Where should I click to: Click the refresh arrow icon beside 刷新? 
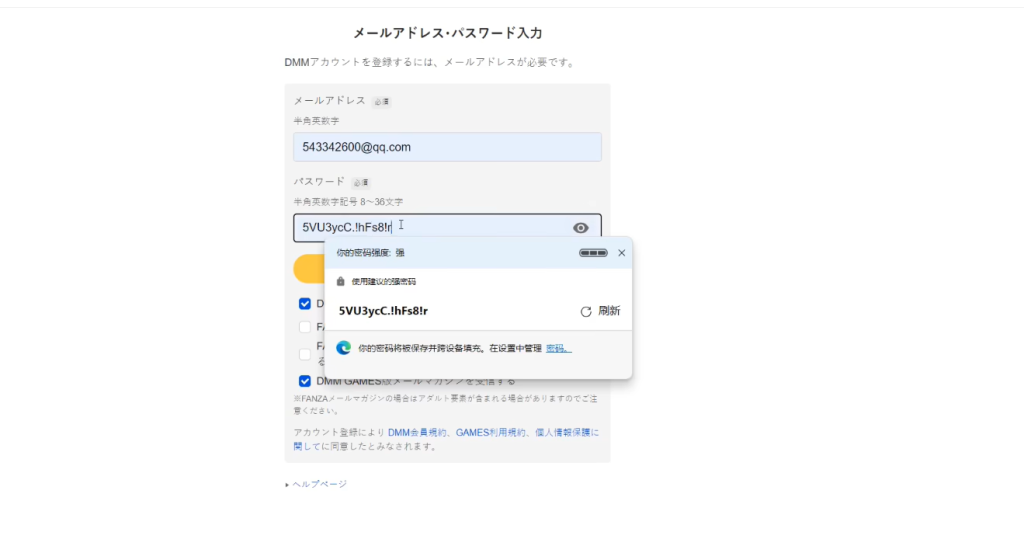tap(586, 312)
